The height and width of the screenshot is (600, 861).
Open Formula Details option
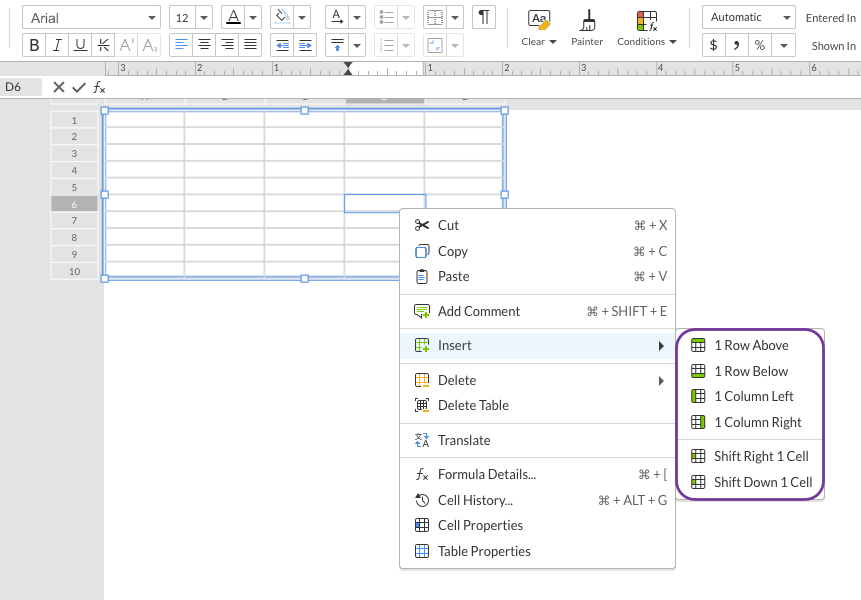click(x=538, y=474)
